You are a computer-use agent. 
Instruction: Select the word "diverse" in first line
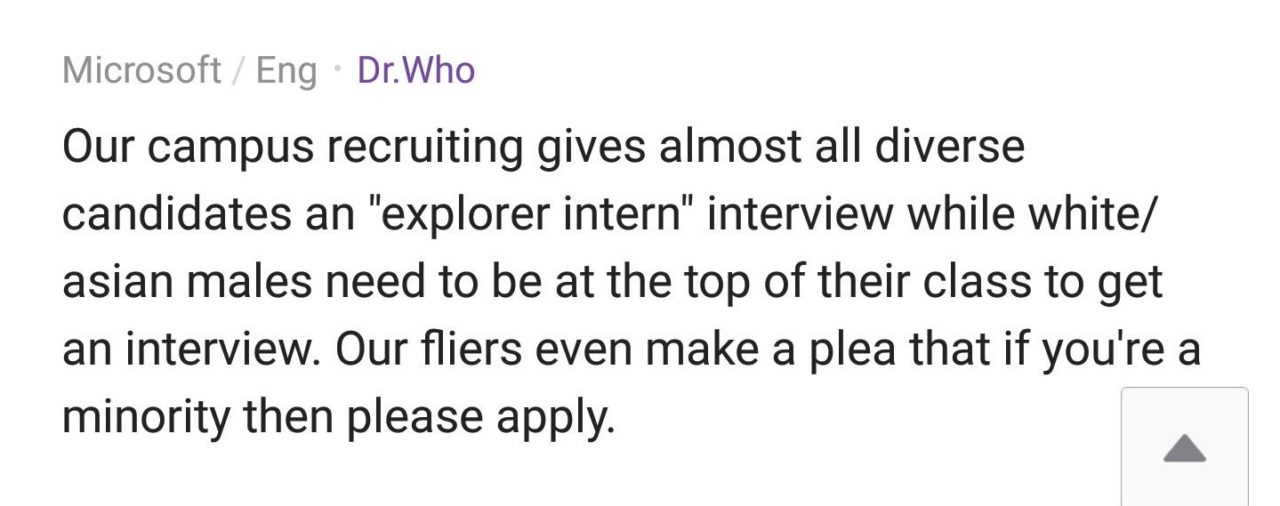(950, 147)
